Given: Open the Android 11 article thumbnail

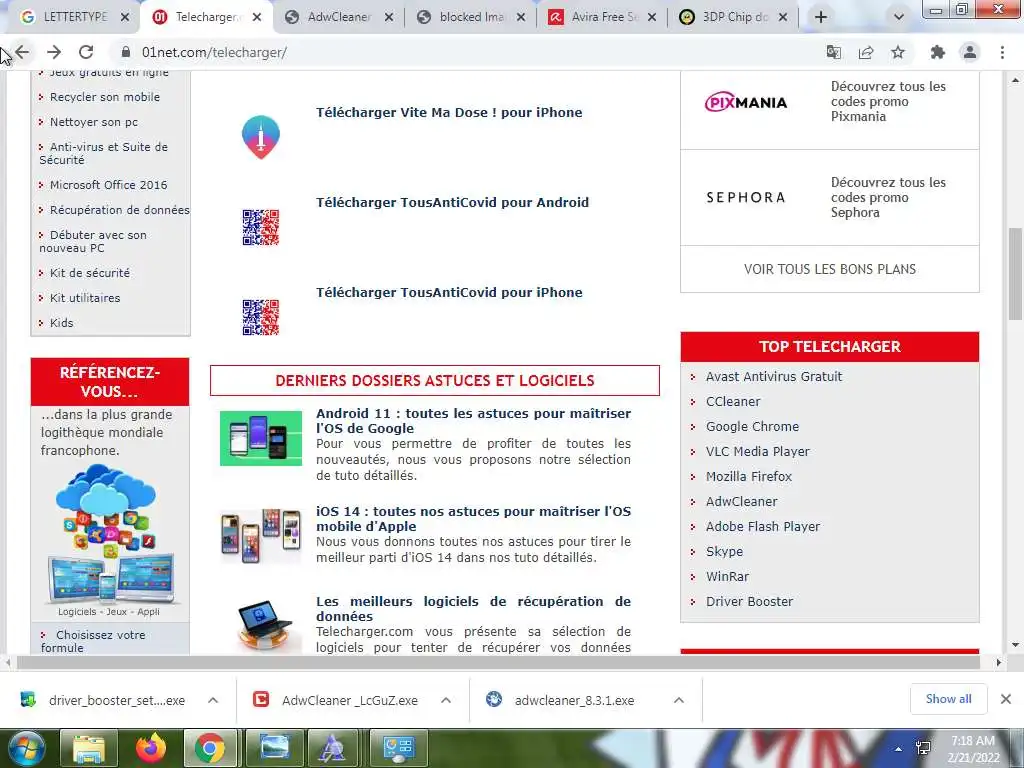Looking at the screenshot, I should [x=261, y=438].
